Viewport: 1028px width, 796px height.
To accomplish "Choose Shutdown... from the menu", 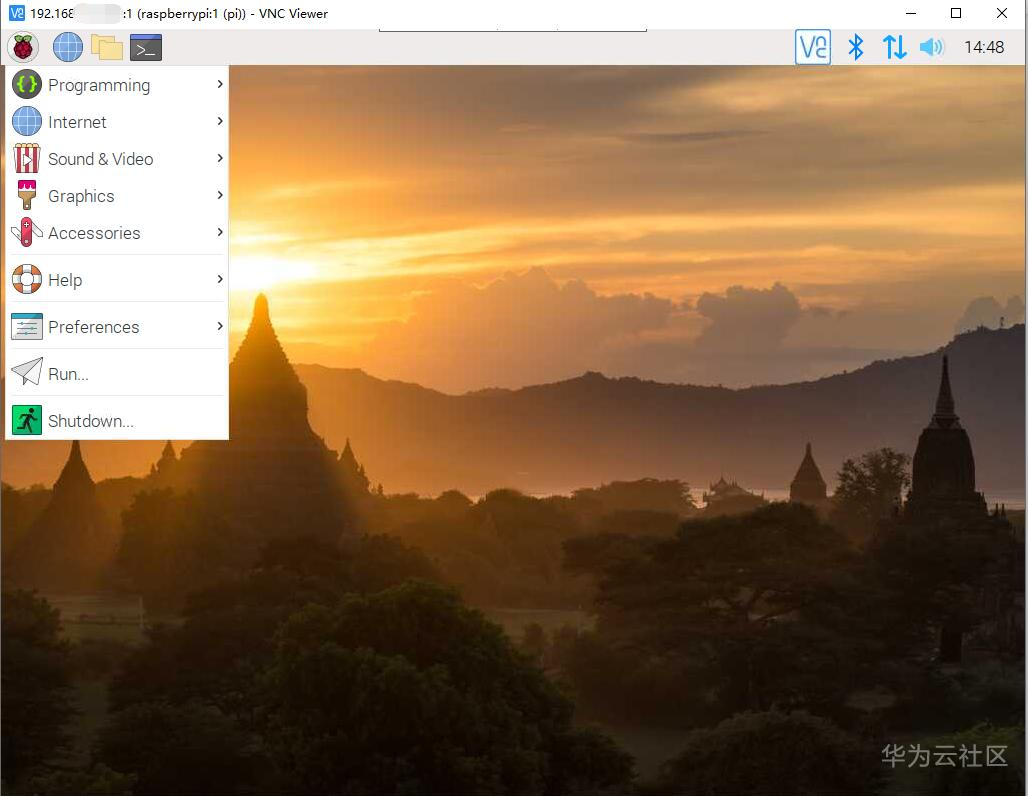I will coord(117,420).
